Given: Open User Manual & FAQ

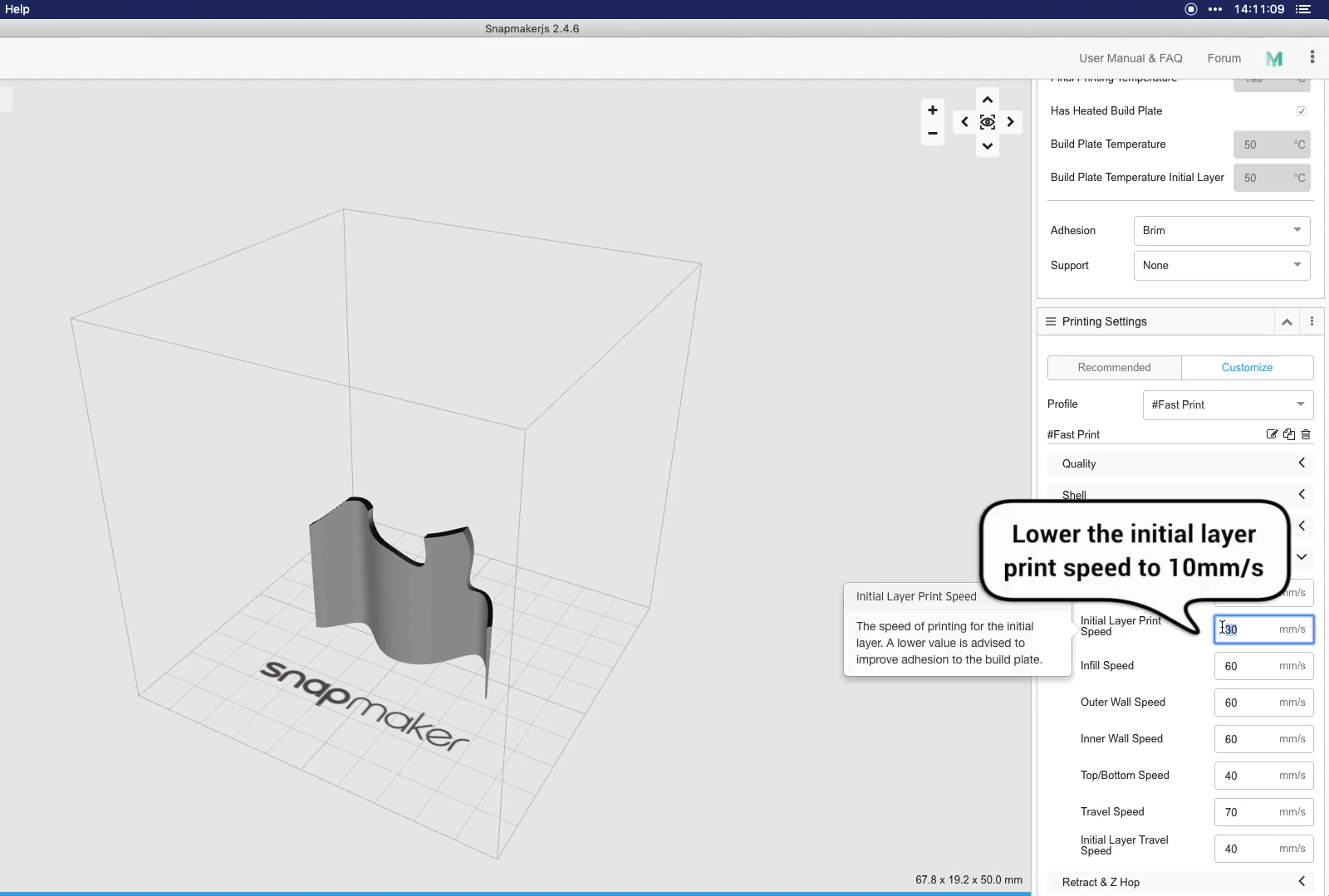Looking at the screenshot, I should coord(1130,58).
